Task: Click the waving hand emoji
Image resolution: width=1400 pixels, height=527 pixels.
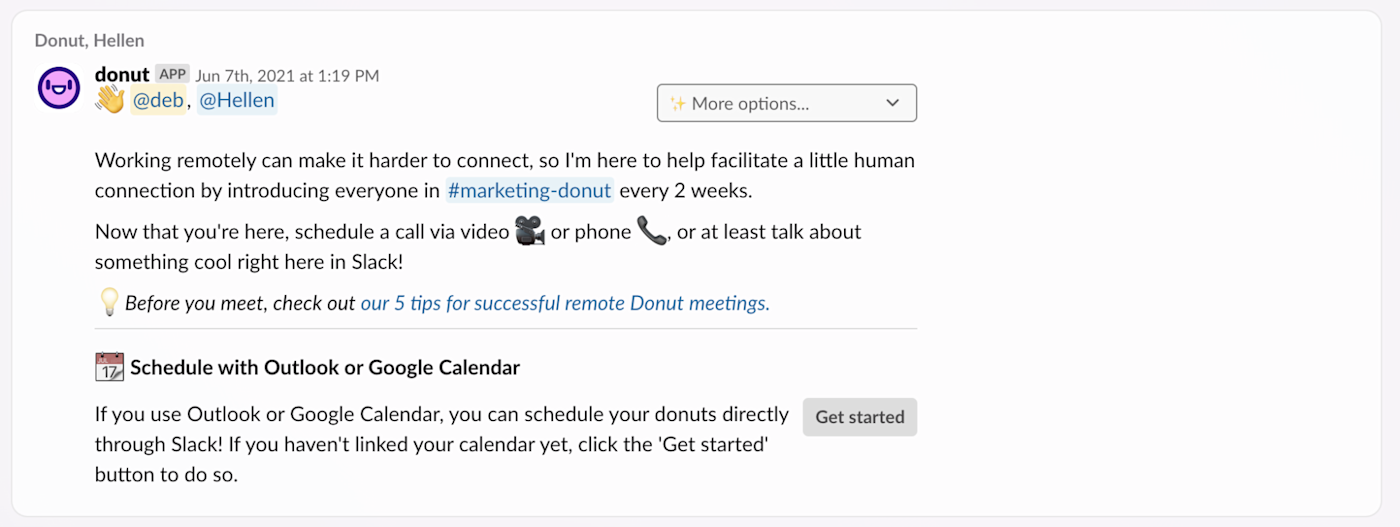Action: coord(109,100)
